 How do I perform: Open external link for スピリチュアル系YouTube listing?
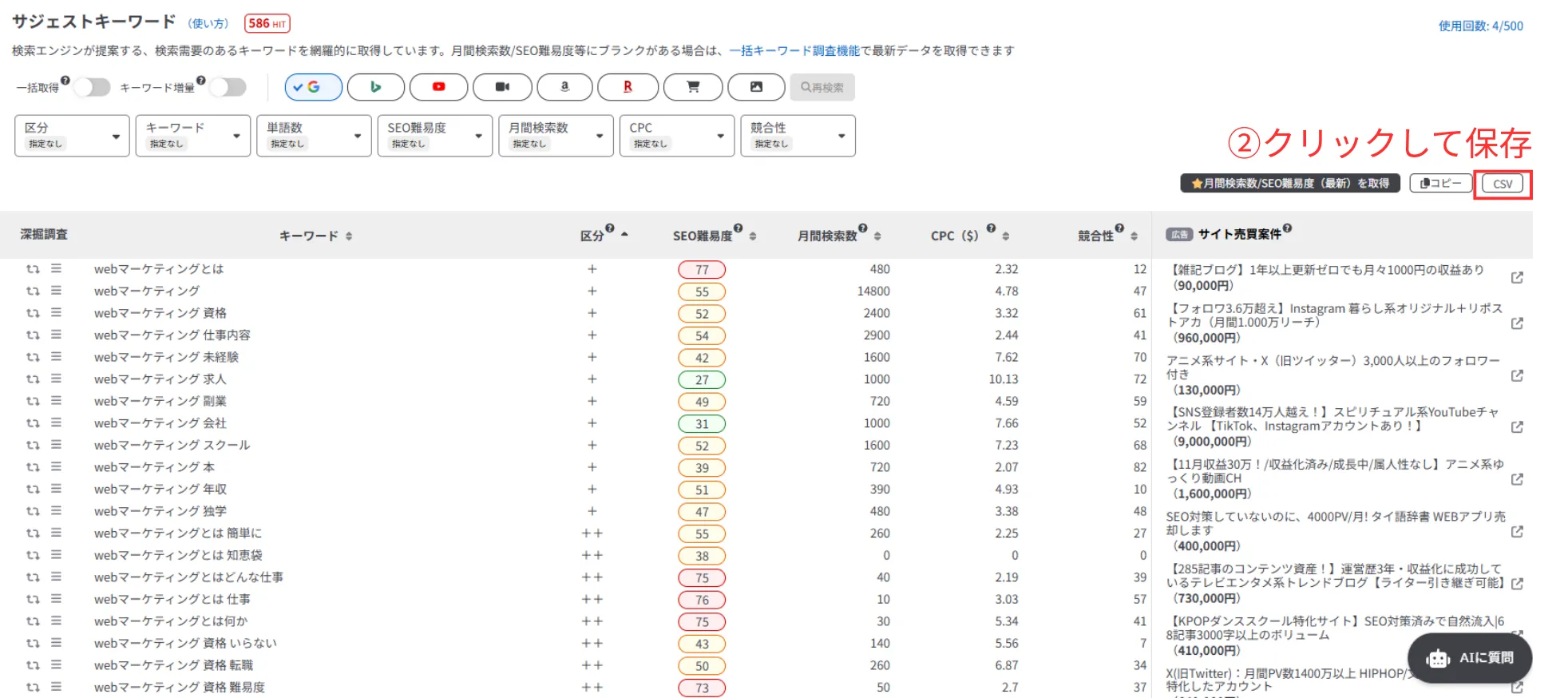1517,427
